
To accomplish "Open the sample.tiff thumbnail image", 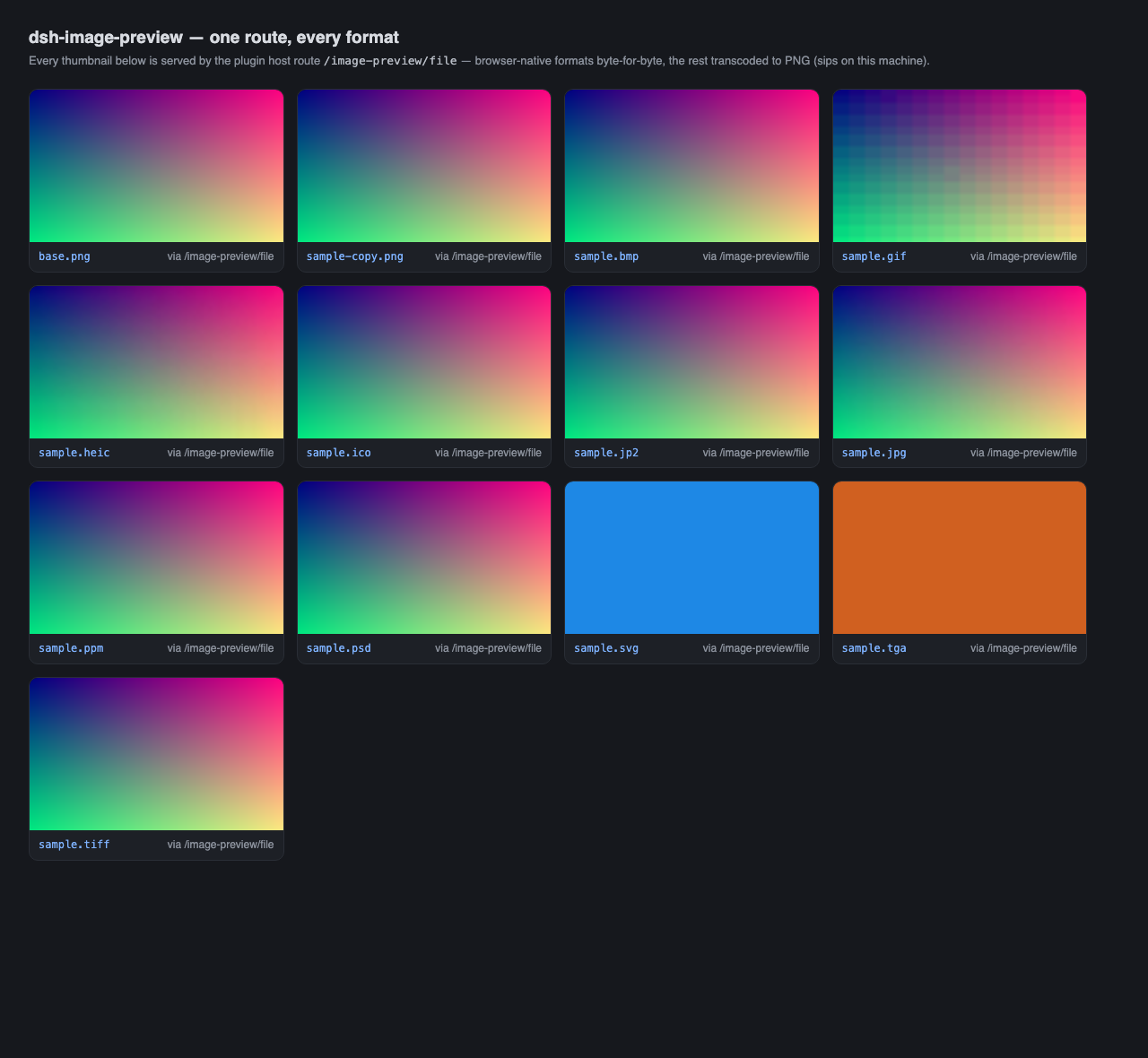I will (156, 754).
